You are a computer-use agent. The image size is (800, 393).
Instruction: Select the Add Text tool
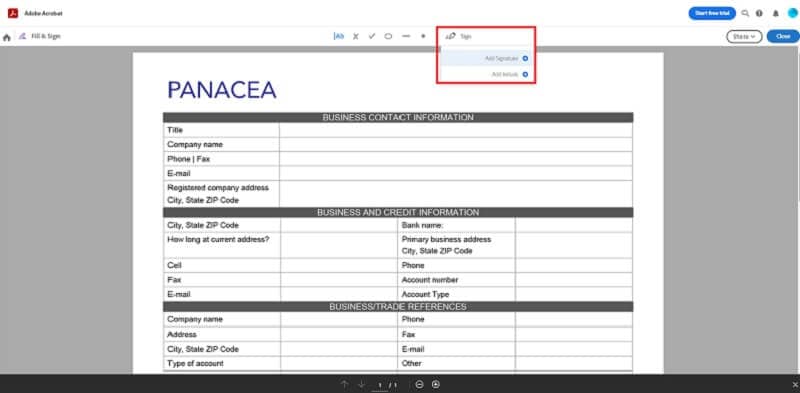[x=339, y=36]
